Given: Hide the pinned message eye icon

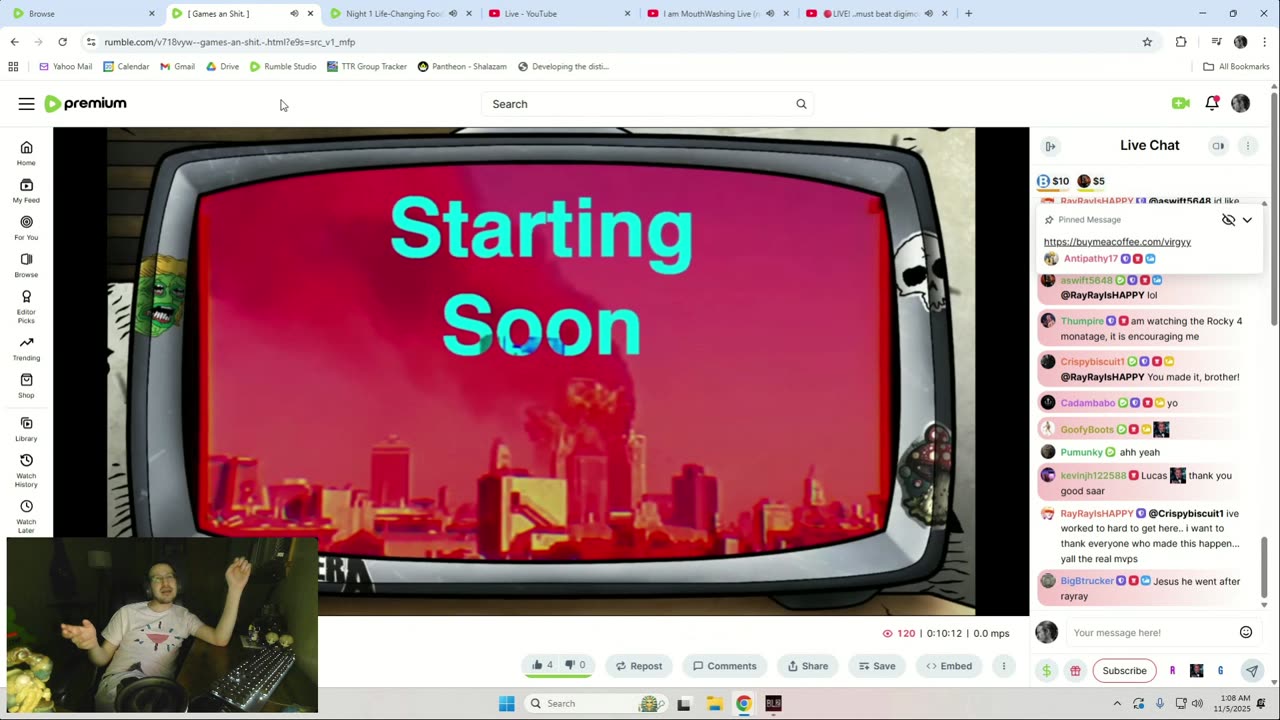Looking at the screenshot, I should (x=1228, y=220).
